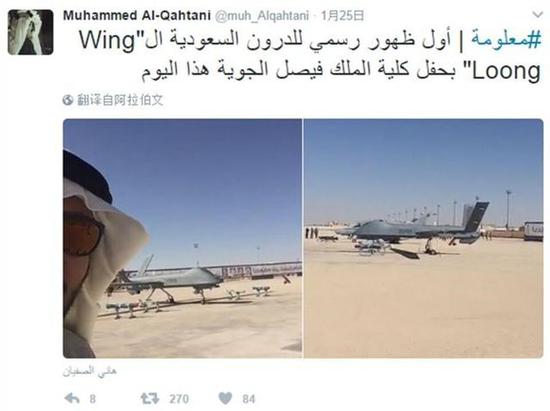Open Muhammed Al-Qahtani's profile avatar
550x411 pixels.
[31, 32]
